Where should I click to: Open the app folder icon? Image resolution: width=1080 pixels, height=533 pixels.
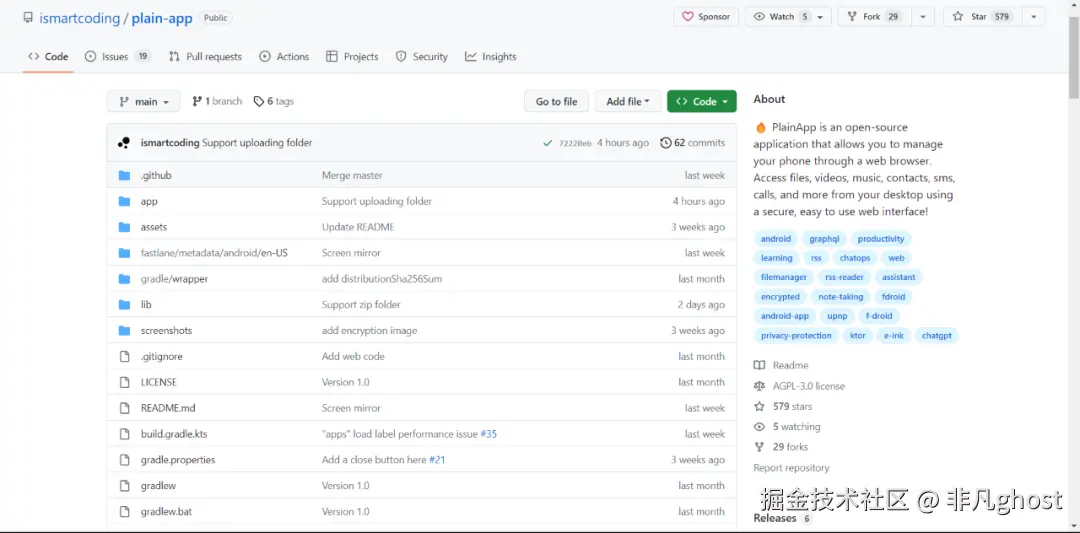click(124, 201)
